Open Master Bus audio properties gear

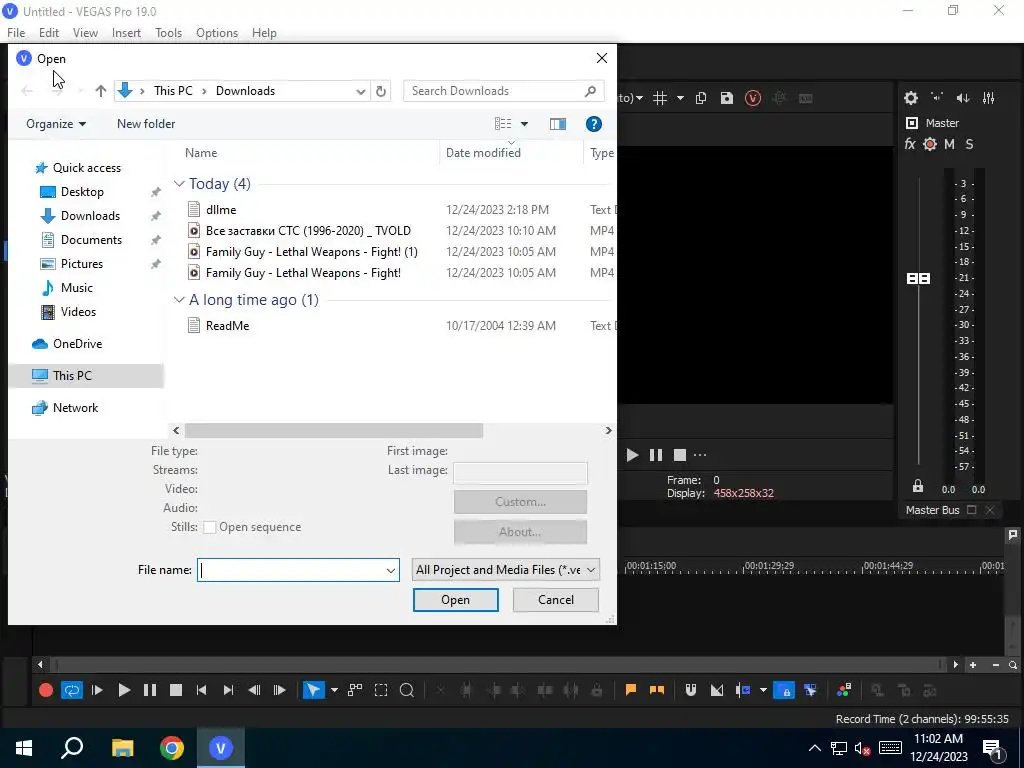(911, 98)
